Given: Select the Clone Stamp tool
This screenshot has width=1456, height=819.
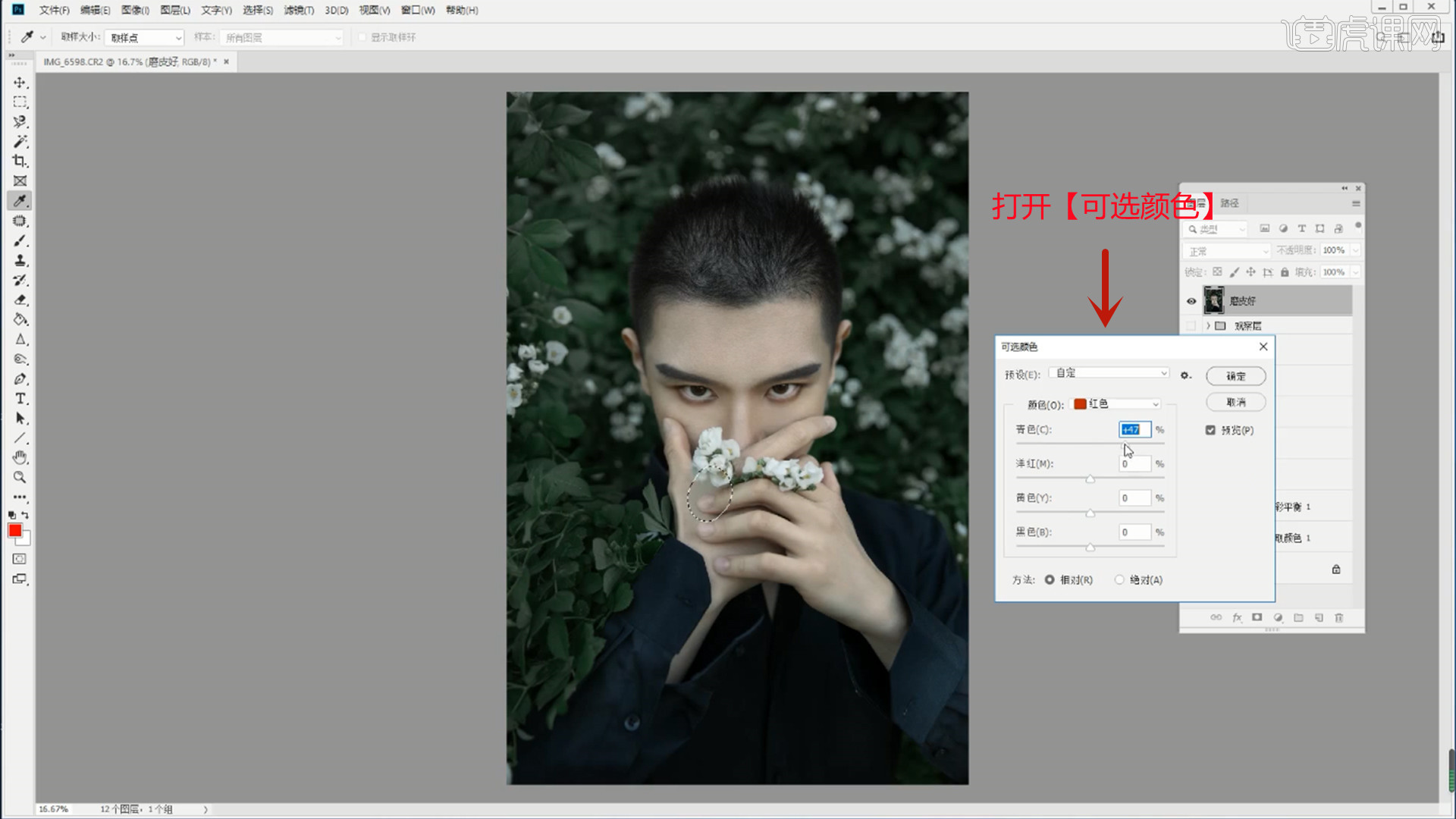Looking at the screenshot, I should [20, 260].
